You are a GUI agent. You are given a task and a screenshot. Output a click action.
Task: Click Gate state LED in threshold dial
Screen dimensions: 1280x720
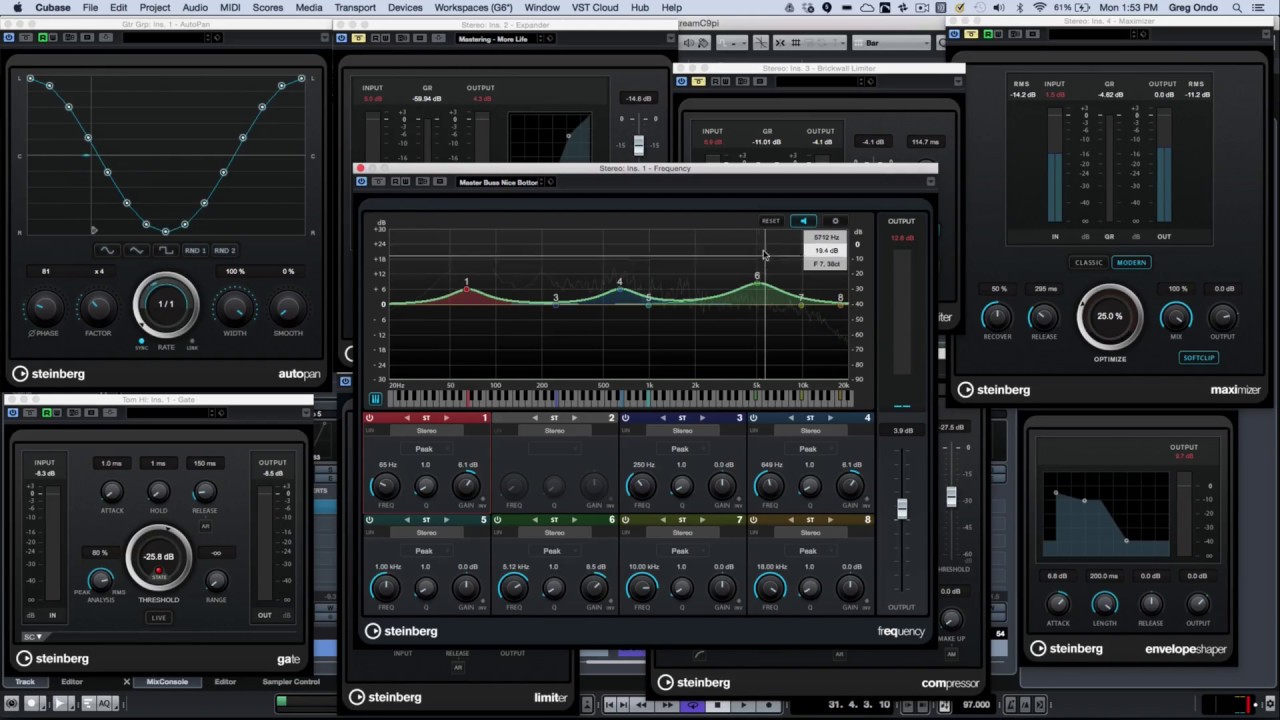tap(158, 571)
